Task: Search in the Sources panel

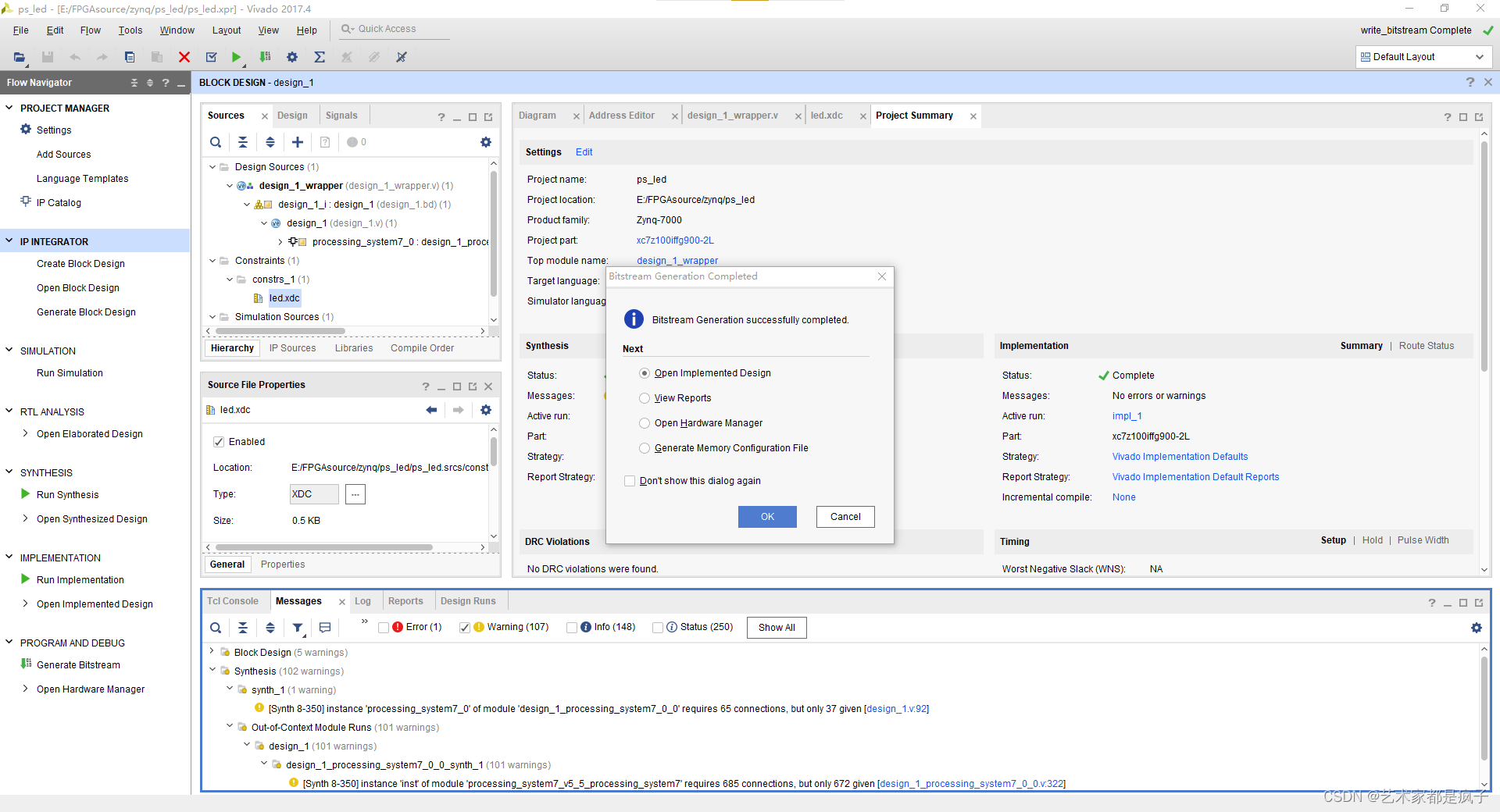Action: [216, 142]
